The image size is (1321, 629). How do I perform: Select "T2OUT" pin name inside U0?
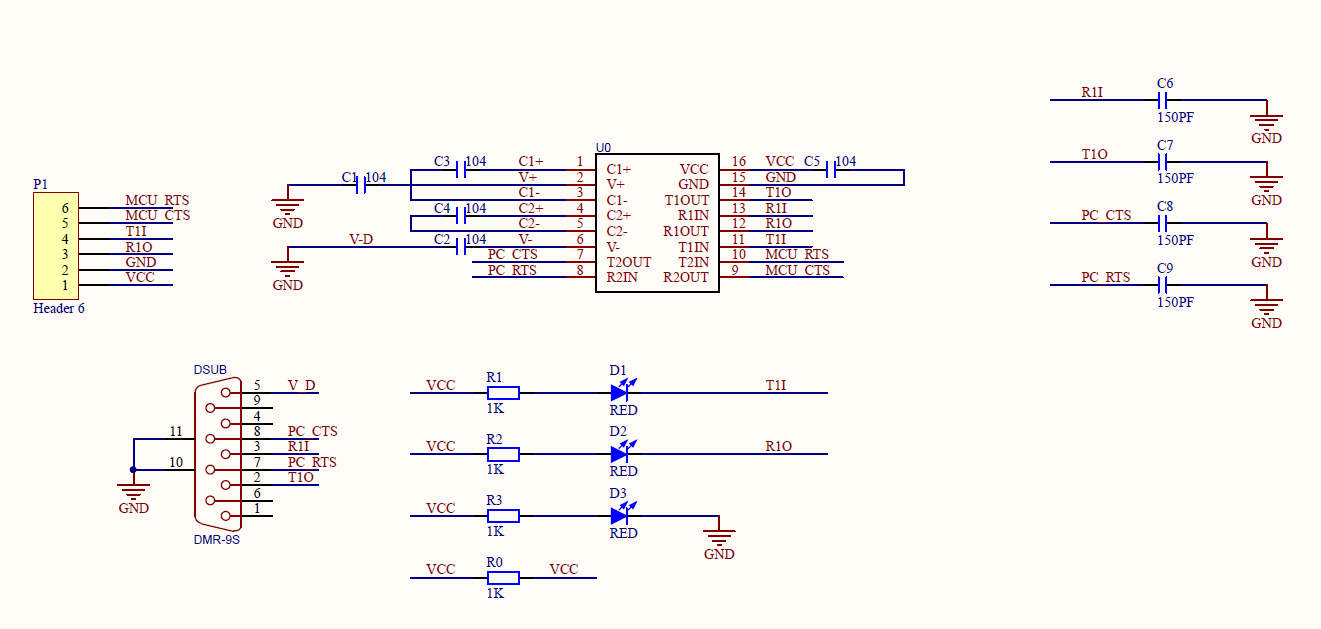point(629,262)
